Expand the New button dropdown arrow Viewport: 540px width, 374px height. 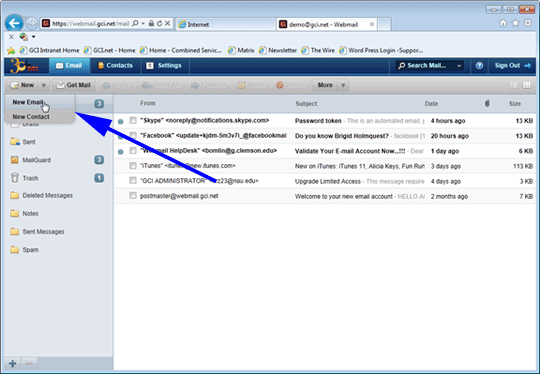[44, 85]
